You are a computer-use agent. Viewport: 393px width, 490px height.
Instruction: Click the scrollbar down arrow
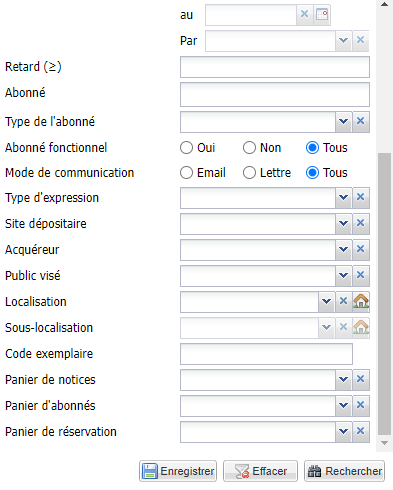(x=384, y=443)
